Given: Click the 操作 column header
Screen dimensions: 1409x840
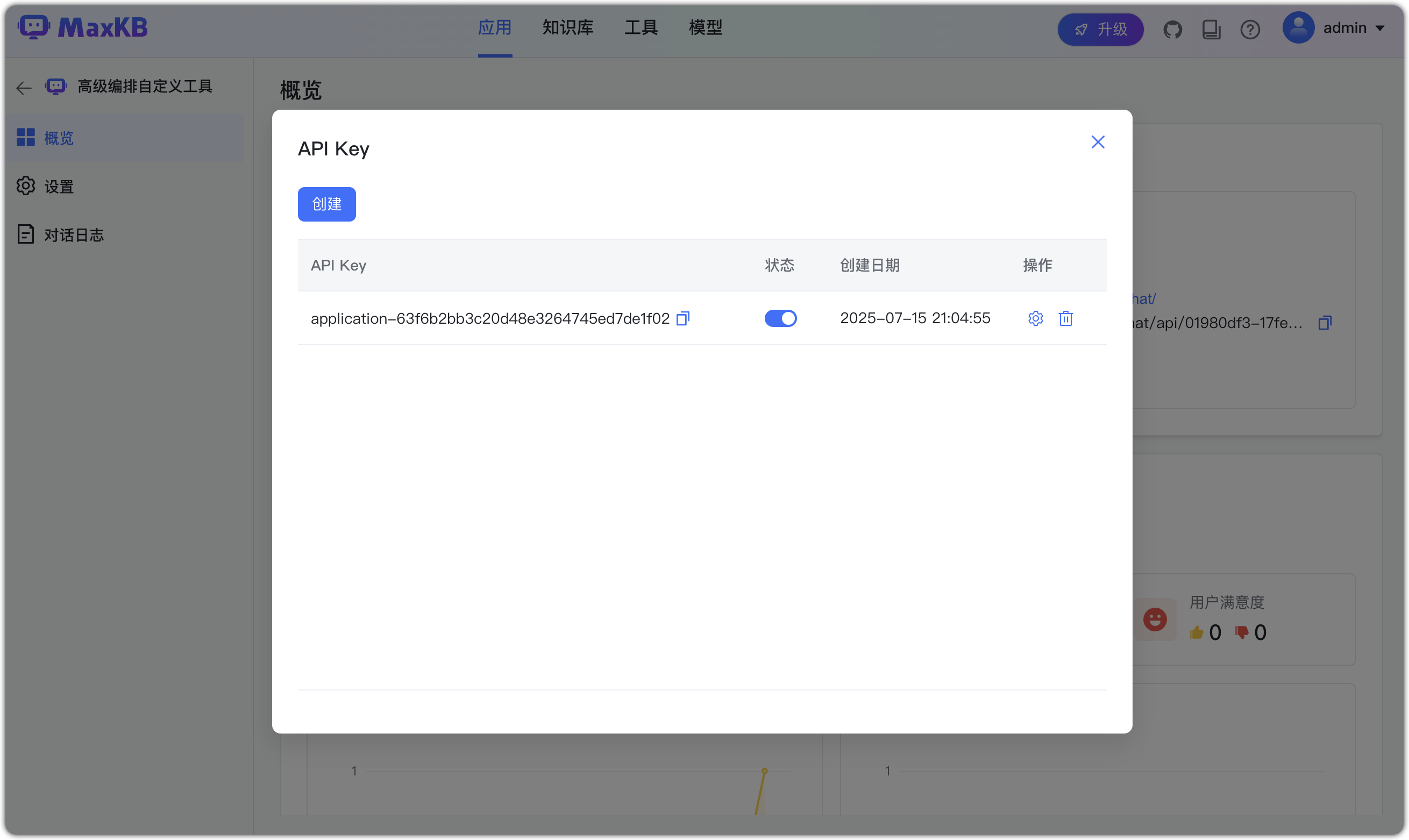Looking at the screenshot, I should coord(1037,265).
